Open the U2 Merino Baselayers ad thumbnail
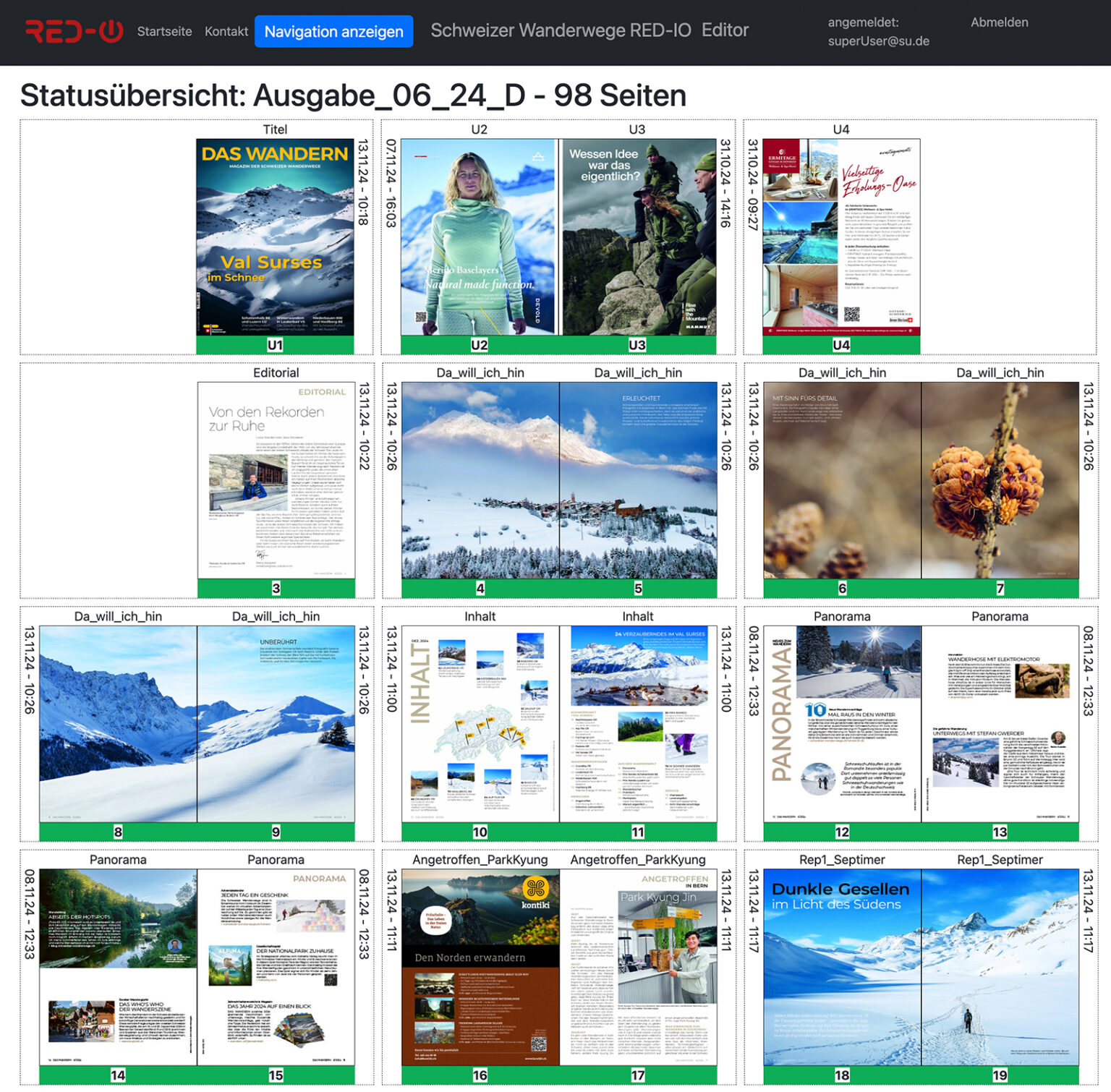The image size is (1111, 1092). pyautogui.click(x=480, y=237)
